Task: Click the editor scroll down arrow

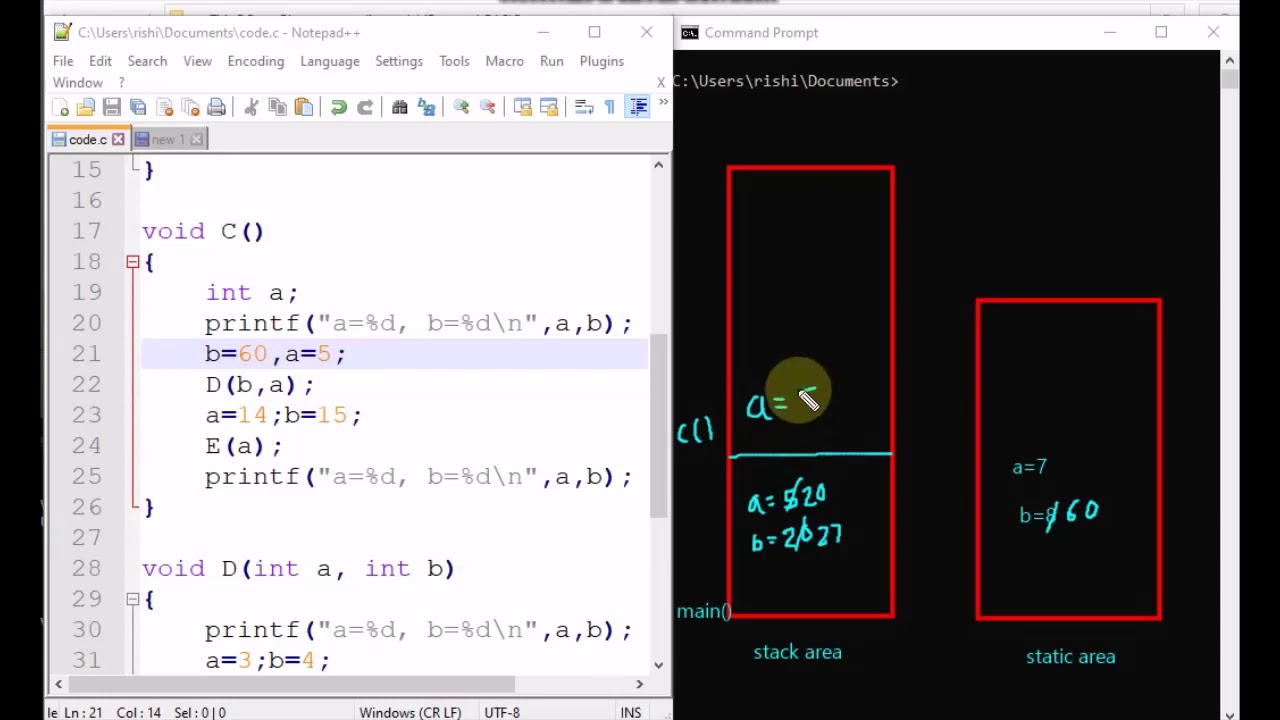Action: 658,664
